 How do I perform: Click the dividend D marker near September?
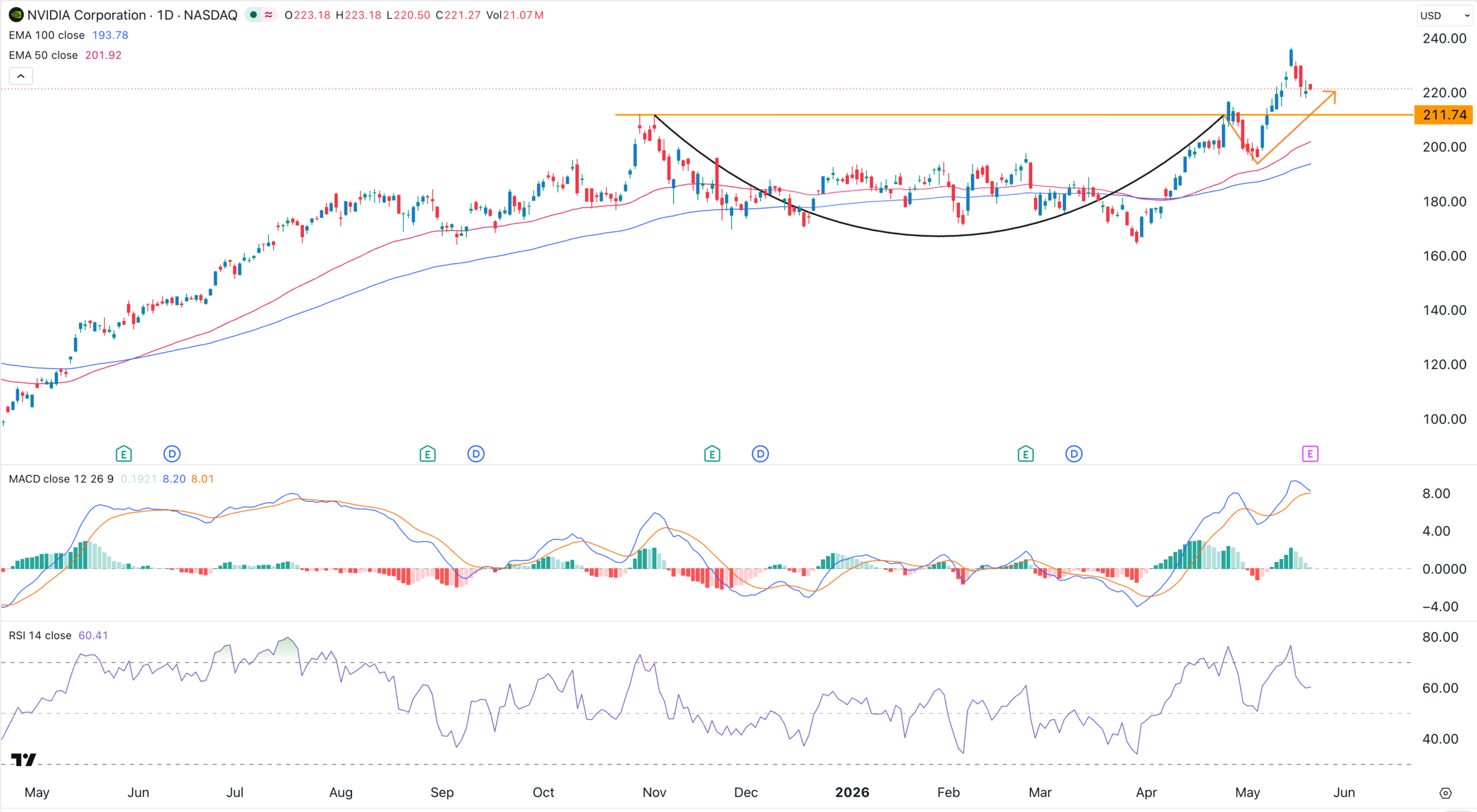pos(476,454)
